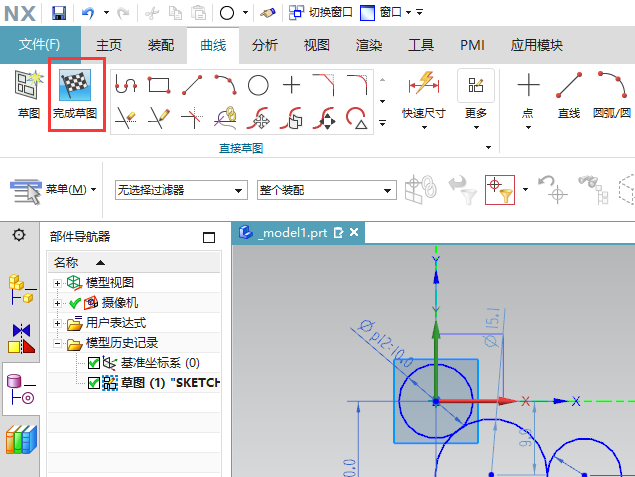Toggle the snap point filter funnel button
This screenshot has width=635, height=477.
499,188
